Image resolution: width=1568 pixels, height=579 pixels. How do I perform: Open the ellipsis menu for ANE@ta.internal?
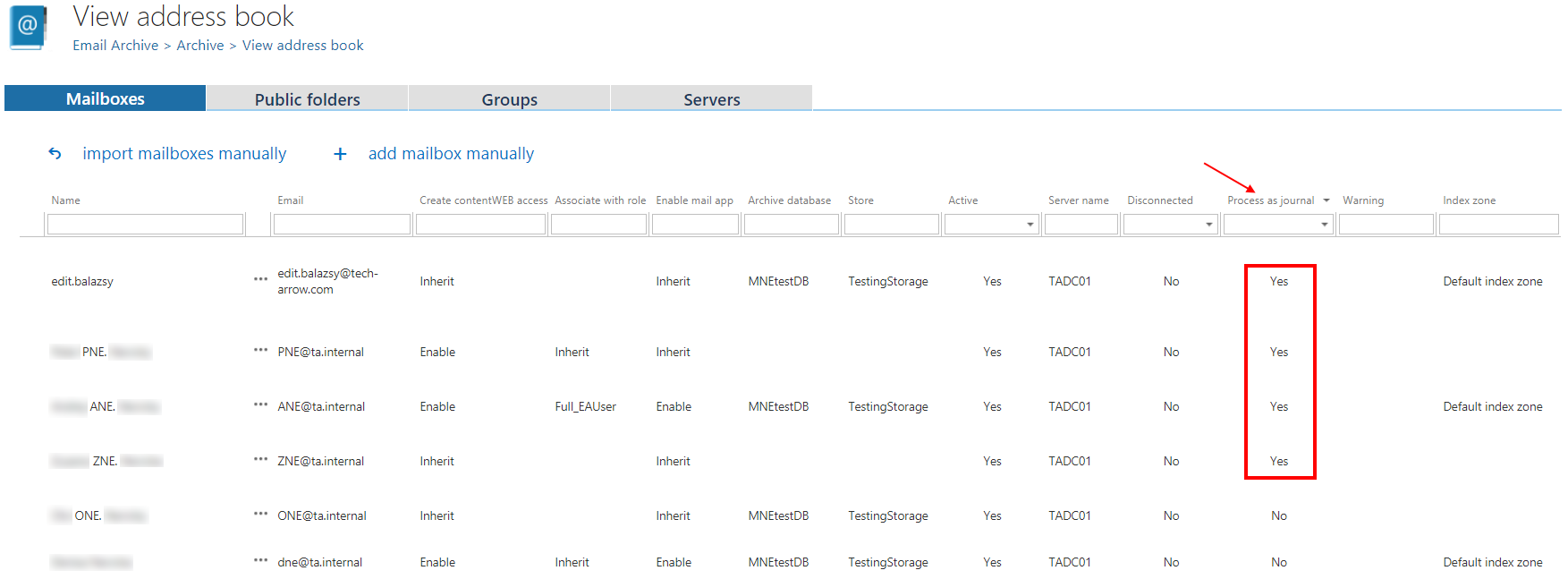click(x=260, y=404)
